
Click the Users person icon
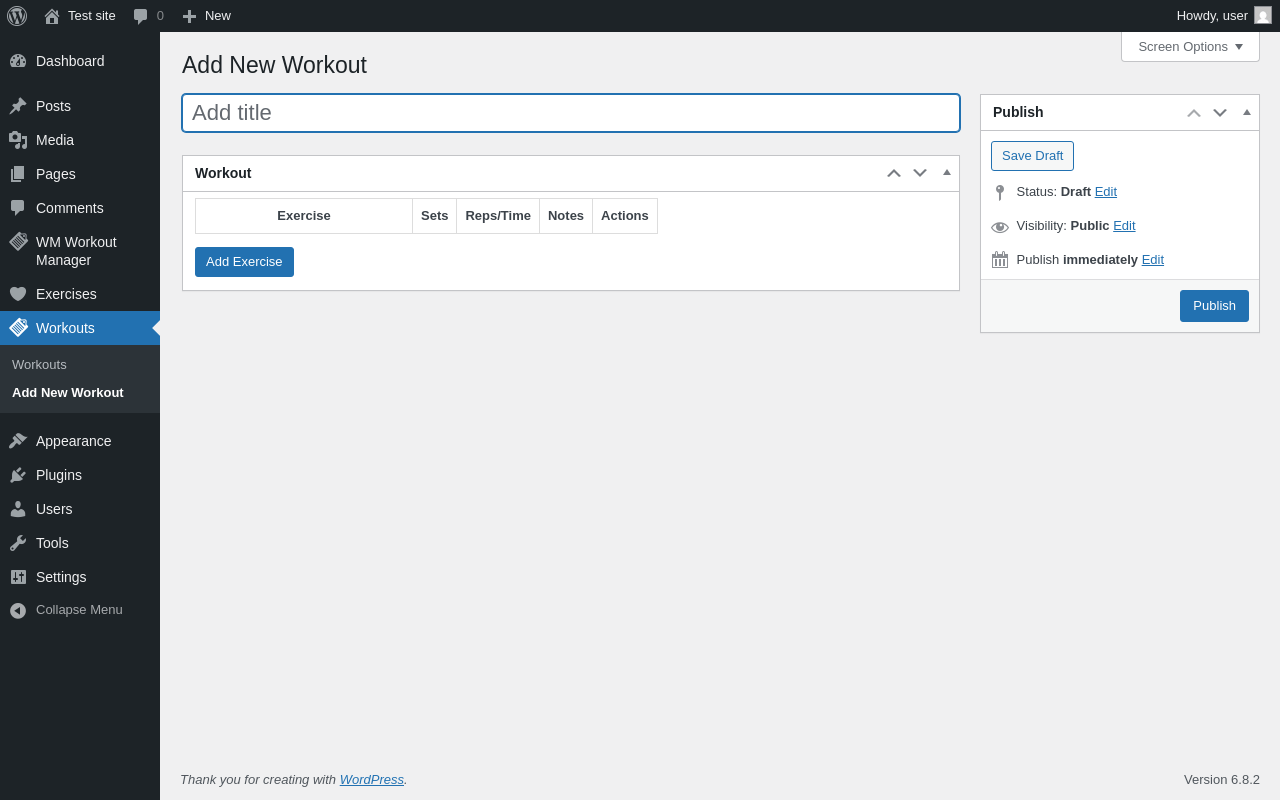pyautogui.click(x=18, y=509)
